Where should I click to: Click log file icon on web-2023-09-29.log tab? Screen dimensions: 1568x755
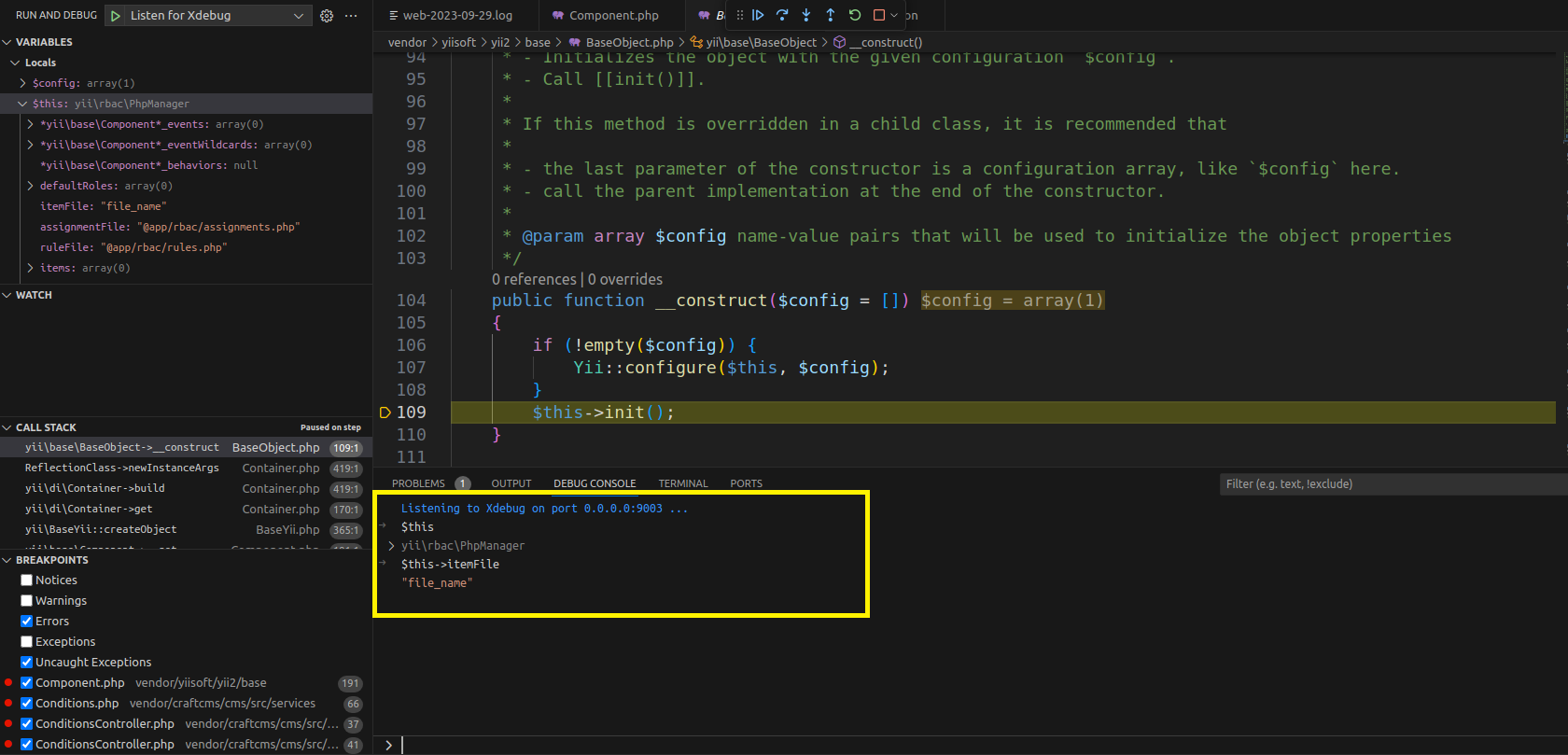click(x=394, y=15)
